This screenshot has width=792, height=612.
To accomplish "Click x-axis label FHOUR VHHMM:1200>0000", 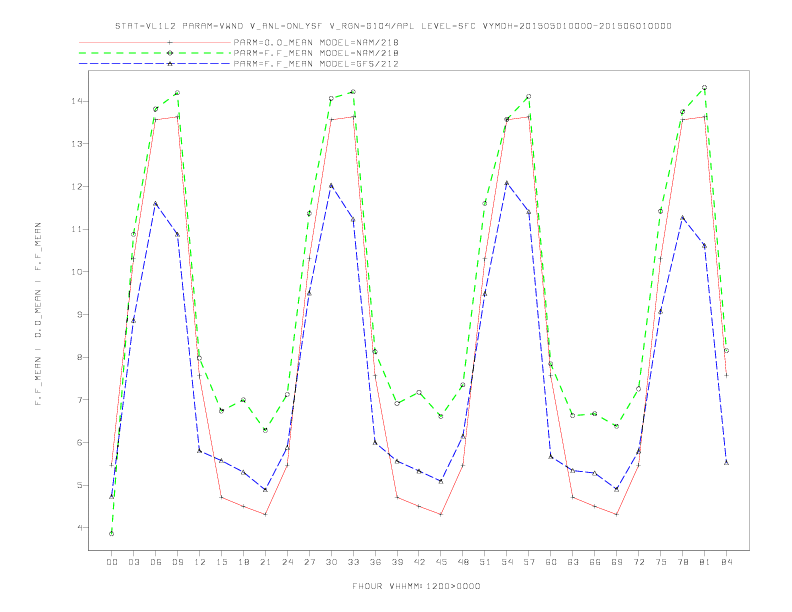I will click(x=416, y=586).
